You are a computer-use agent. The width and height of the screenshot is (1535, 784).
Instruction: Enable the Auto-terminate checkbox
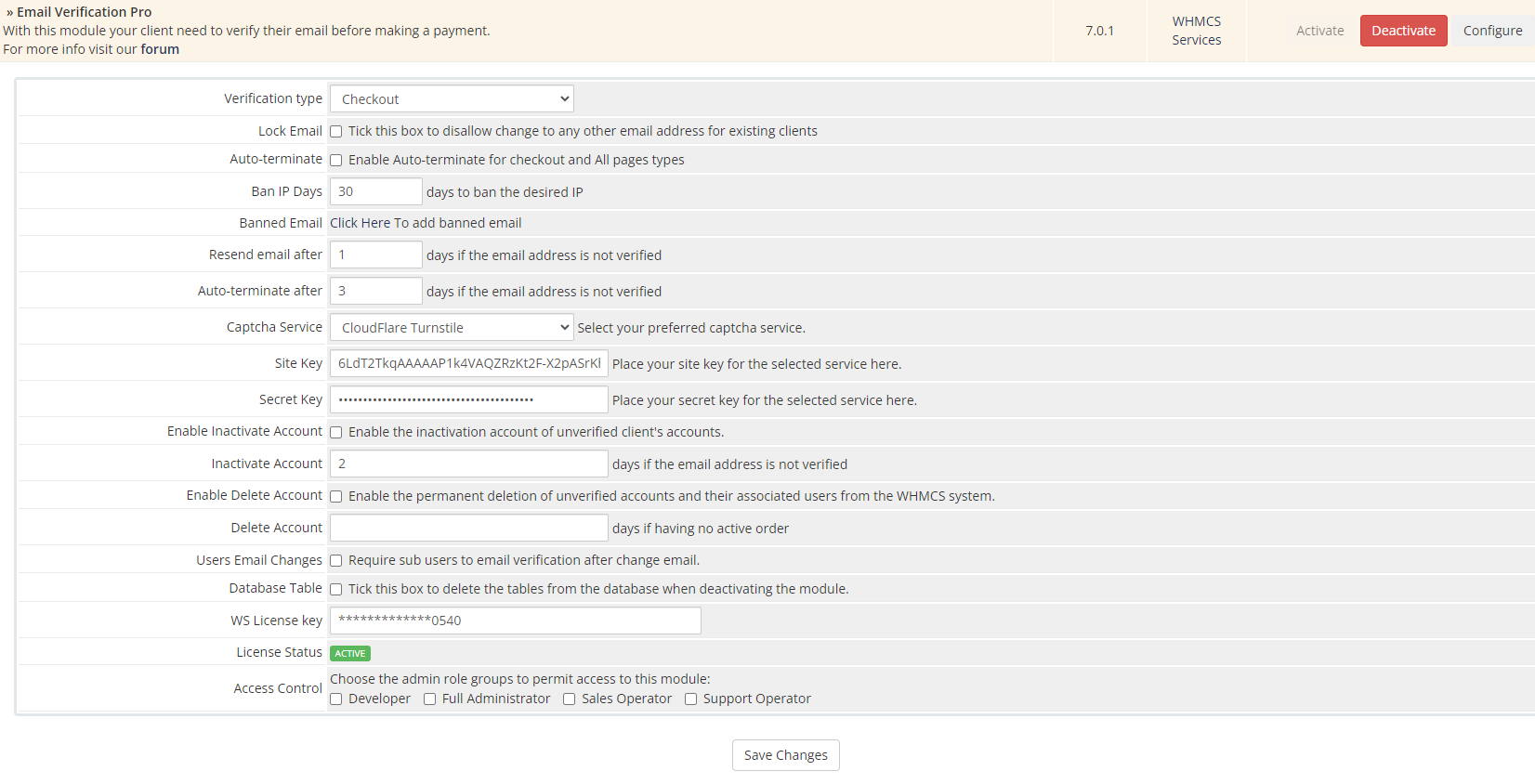point(336,161)
